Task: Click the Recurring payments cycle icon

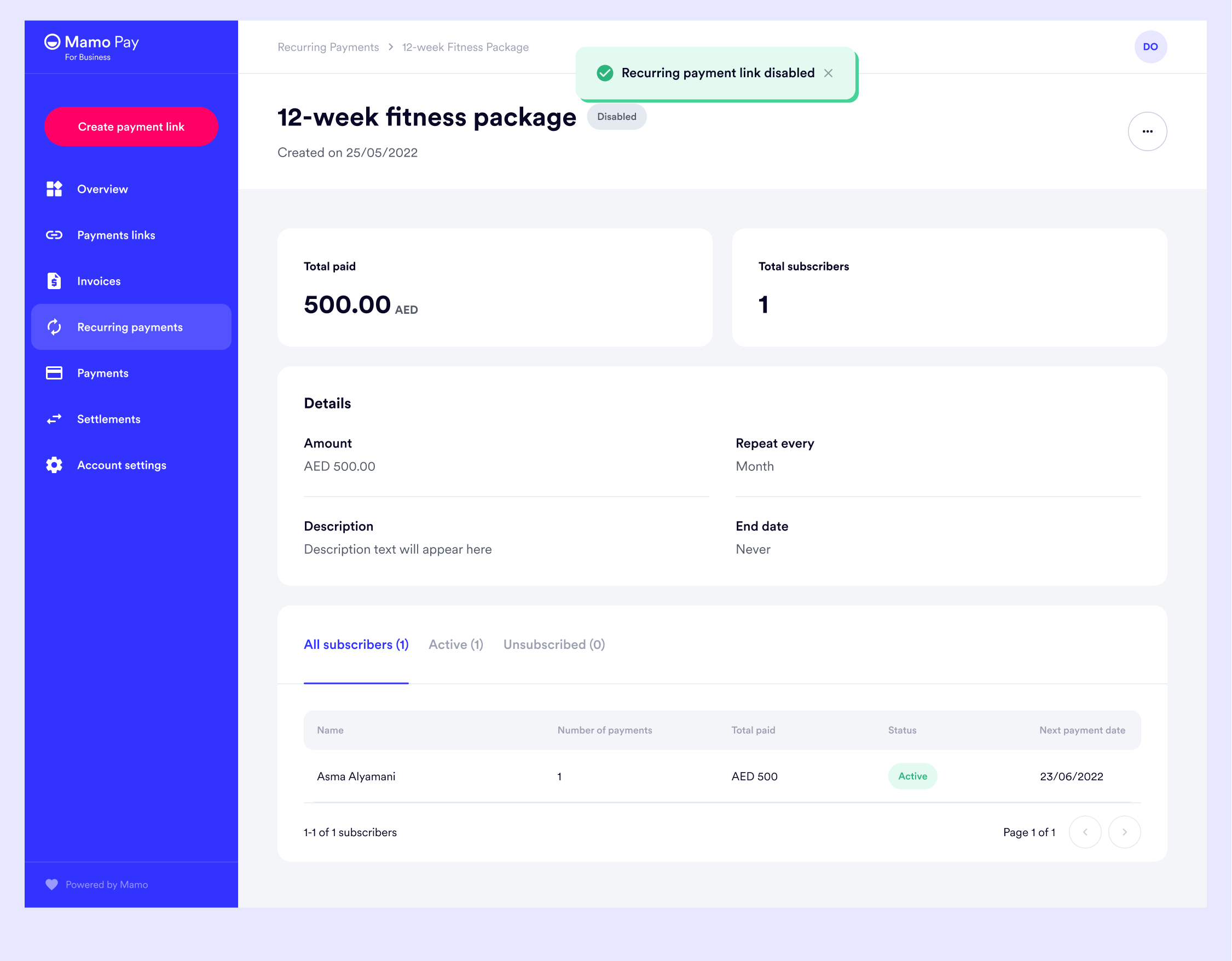Action: 54,327
